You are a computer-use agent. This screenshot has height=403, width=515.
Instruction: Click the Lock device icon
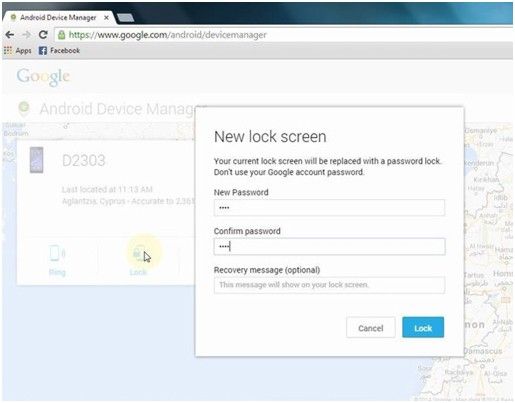(x=138, y=253)
